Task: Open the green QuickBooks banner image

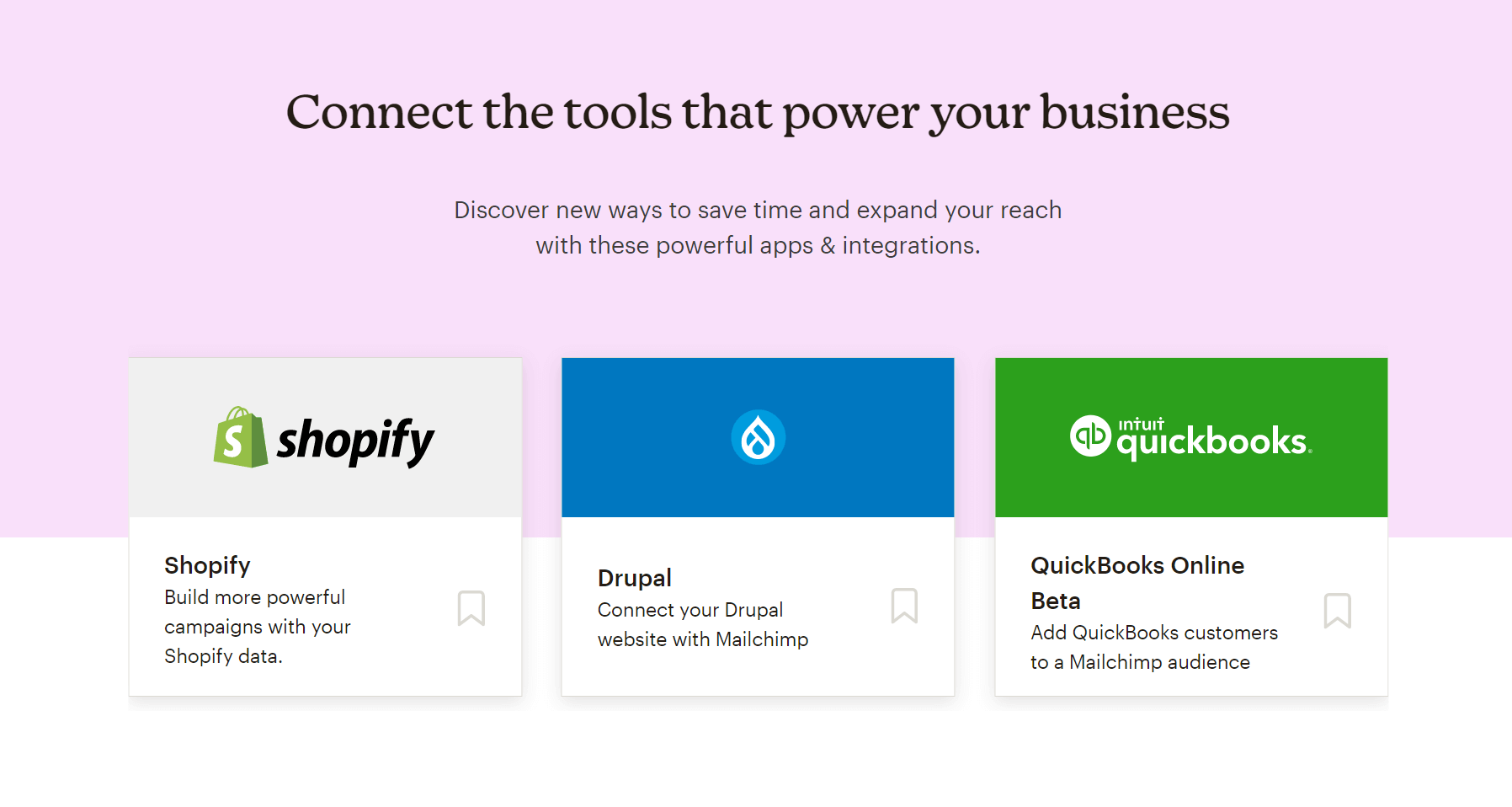Action: coord(1191,437)
